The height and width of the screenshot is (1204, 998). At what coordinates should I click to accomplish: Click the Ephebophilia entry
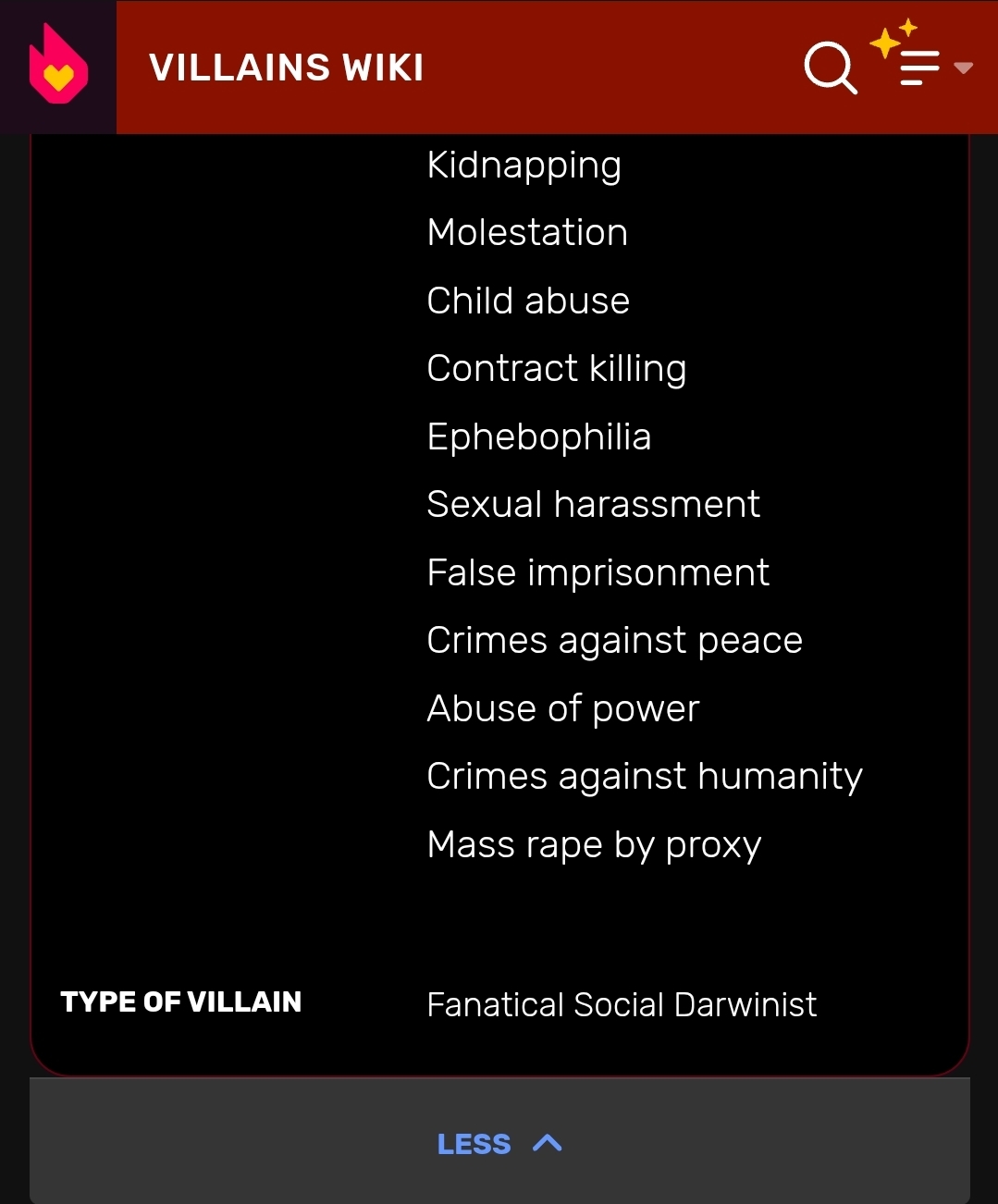[x=538, y=437]
